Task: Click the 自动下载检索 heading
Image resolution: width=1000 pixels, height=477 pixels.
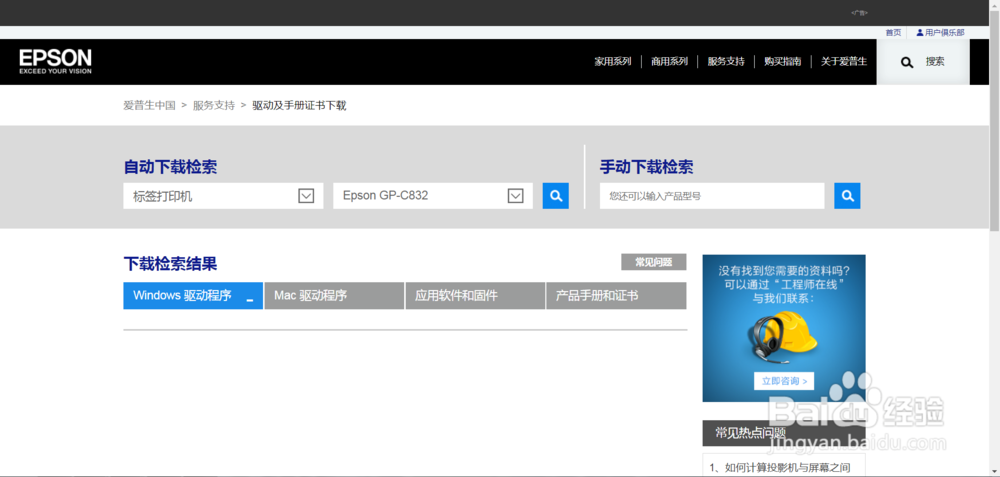Action: pyautogui.click(x=170, y=167)
